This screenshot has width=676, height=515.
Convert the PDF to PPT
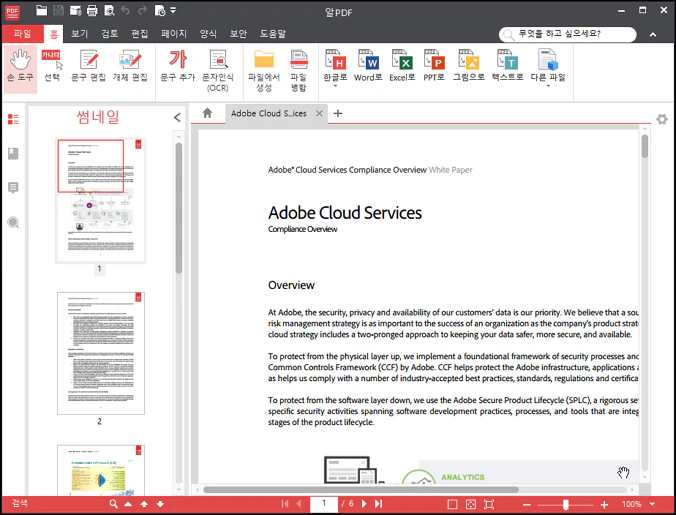click(x=434, y=66)
